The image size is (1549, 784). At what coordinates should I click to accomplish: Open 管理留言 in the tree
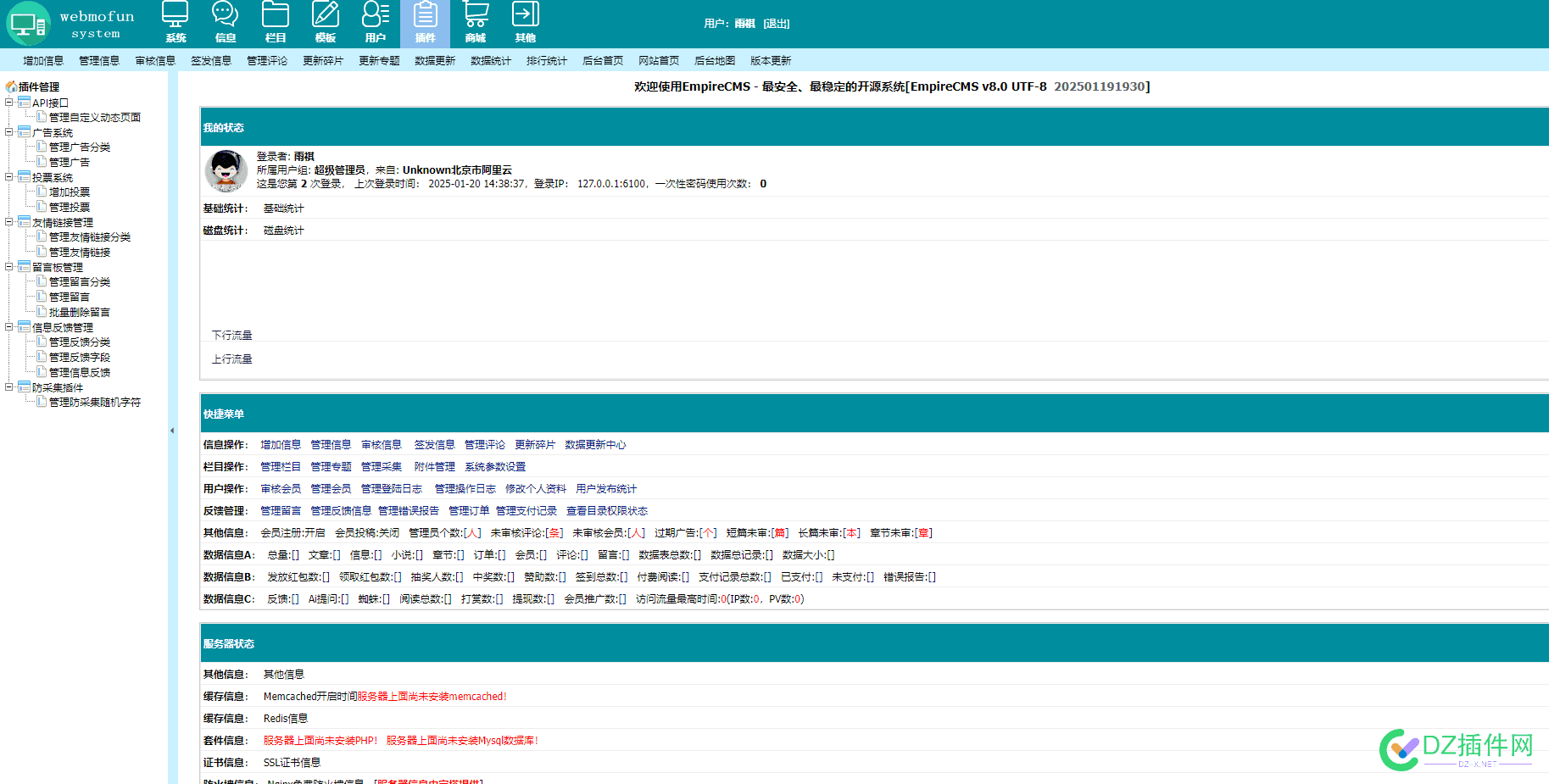(70, 297)
